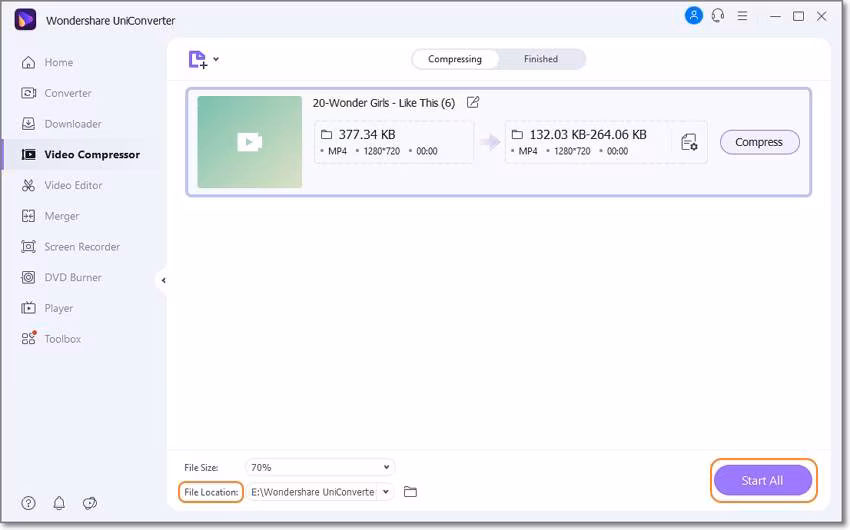Switch to the Finished tab
This screenshot has height=530, width=850.
click(x=540, y=59)
